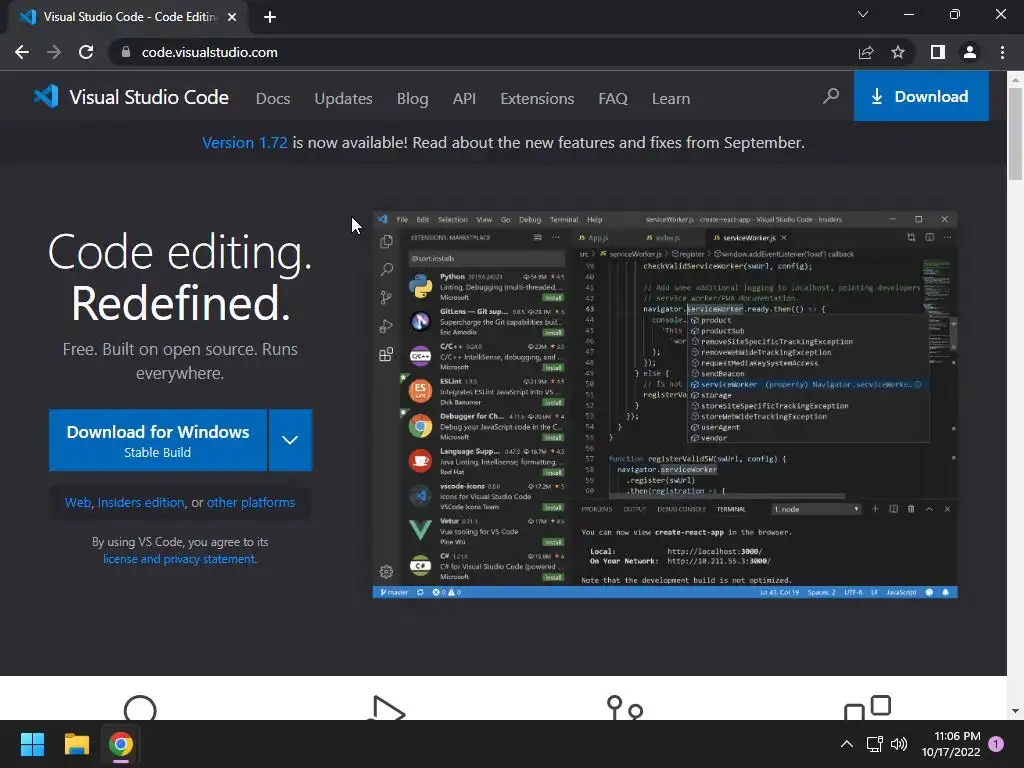Viewport: 1024px width, 768px height.
Task: Open a new tab with plus icon
Action: pyautogui.click(x=270, y=17)
